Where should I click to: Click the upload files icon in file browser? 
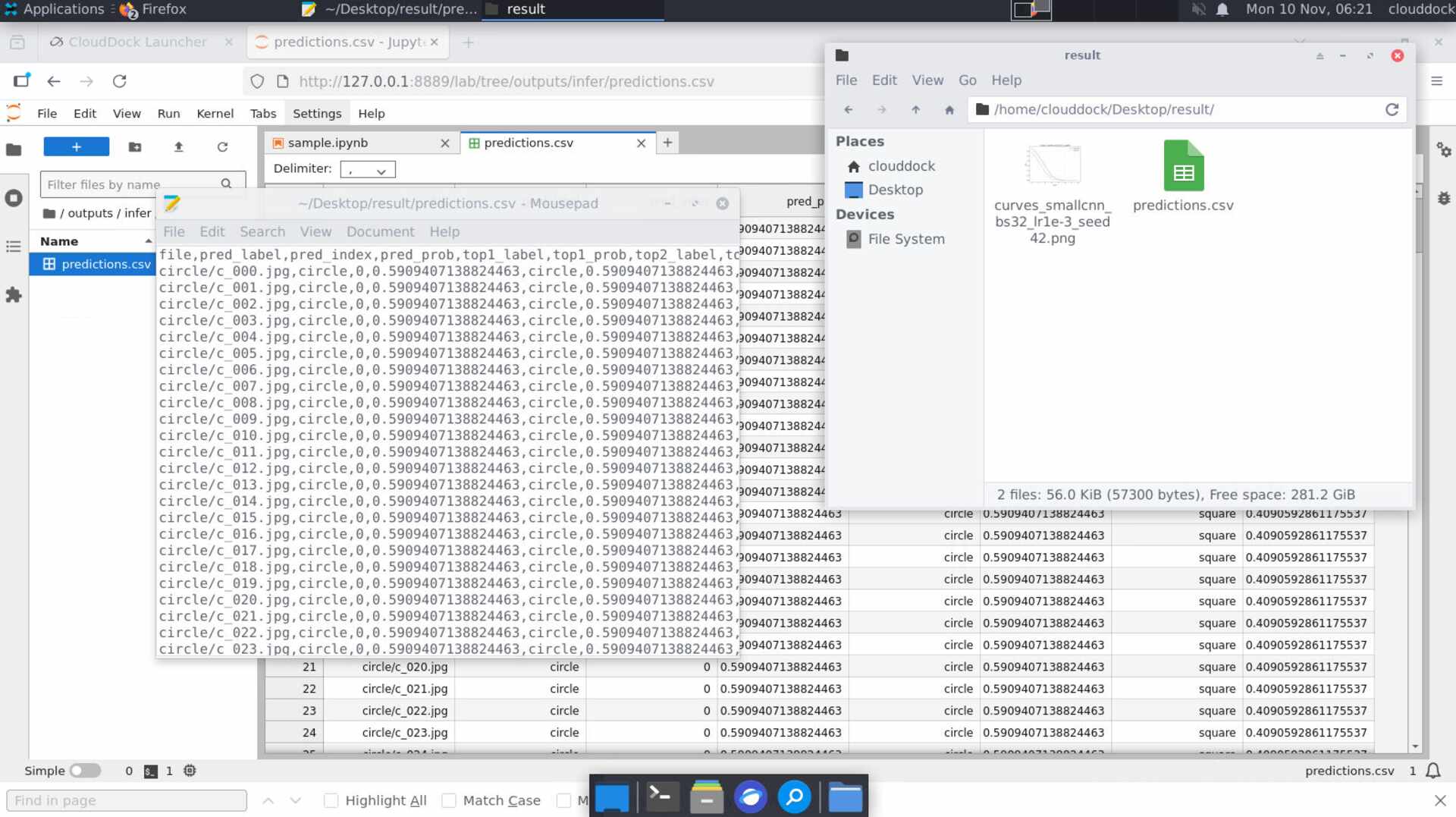(179, 147)
